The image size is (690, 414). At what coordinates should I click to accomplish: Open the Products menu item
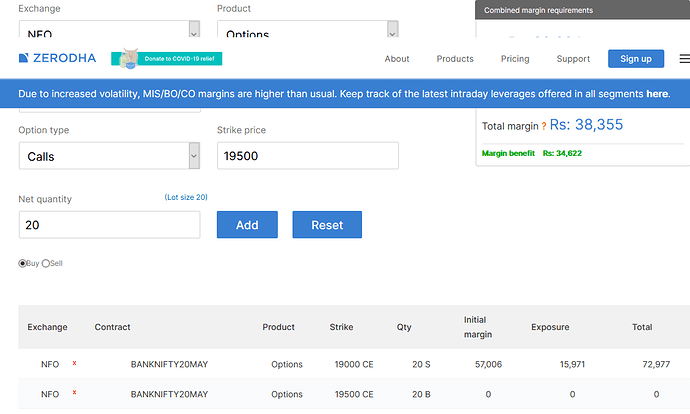pos(455,59)
